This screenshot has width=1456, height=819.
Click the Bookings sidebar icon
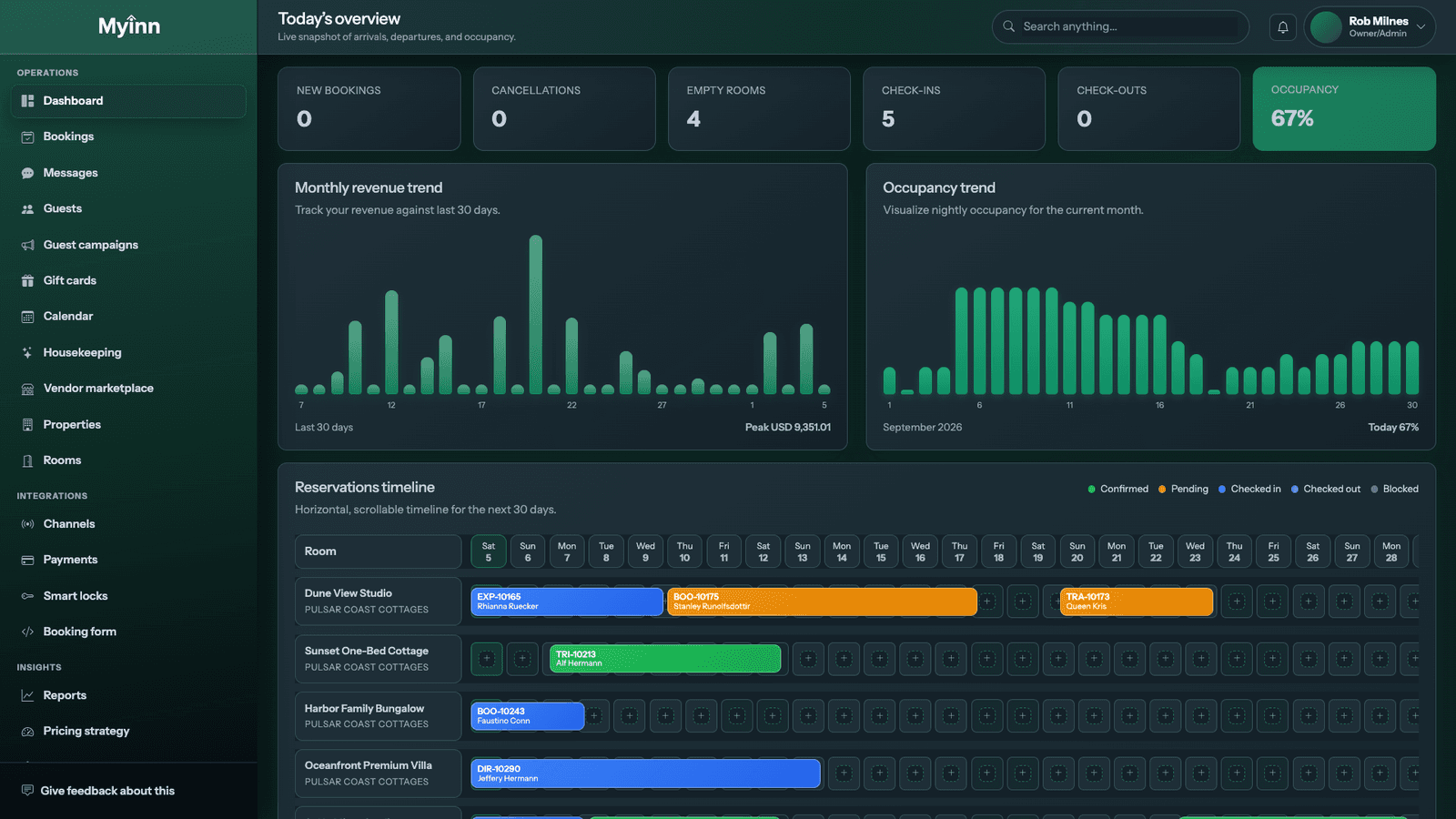[27, 136]
